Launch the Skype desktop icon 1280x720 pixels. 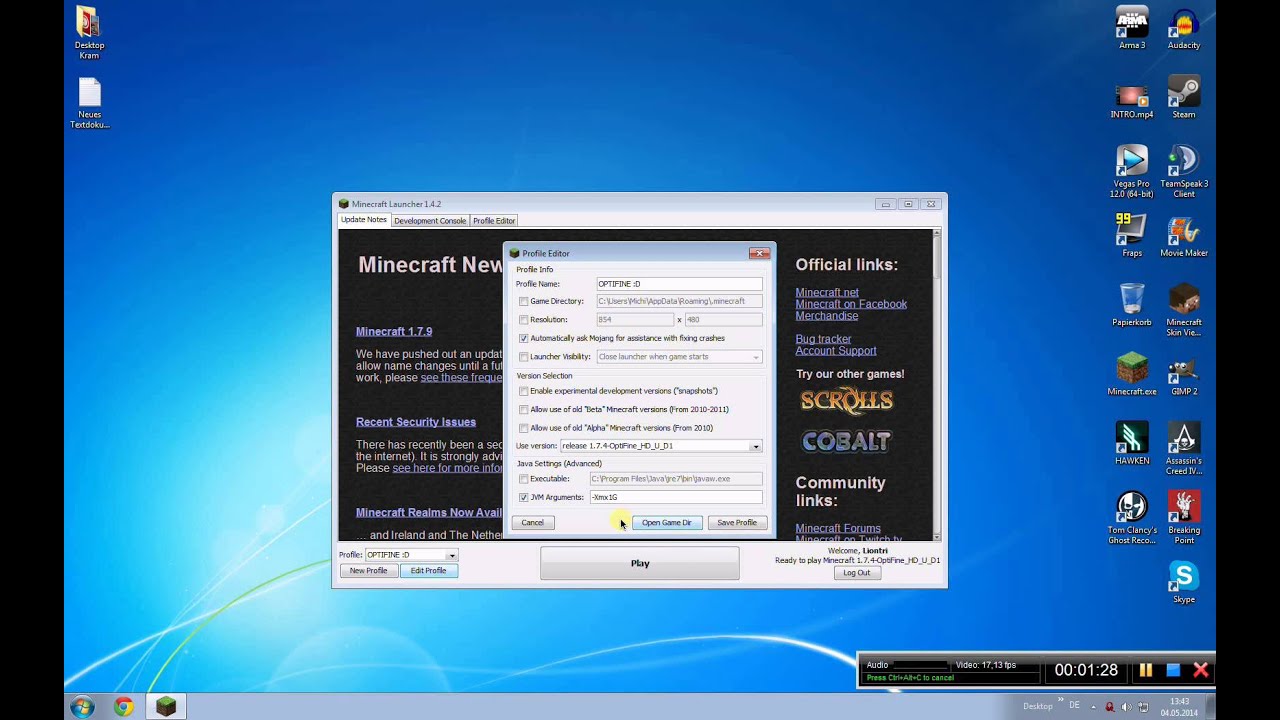pyautogui.click(x=1184, y=582)
